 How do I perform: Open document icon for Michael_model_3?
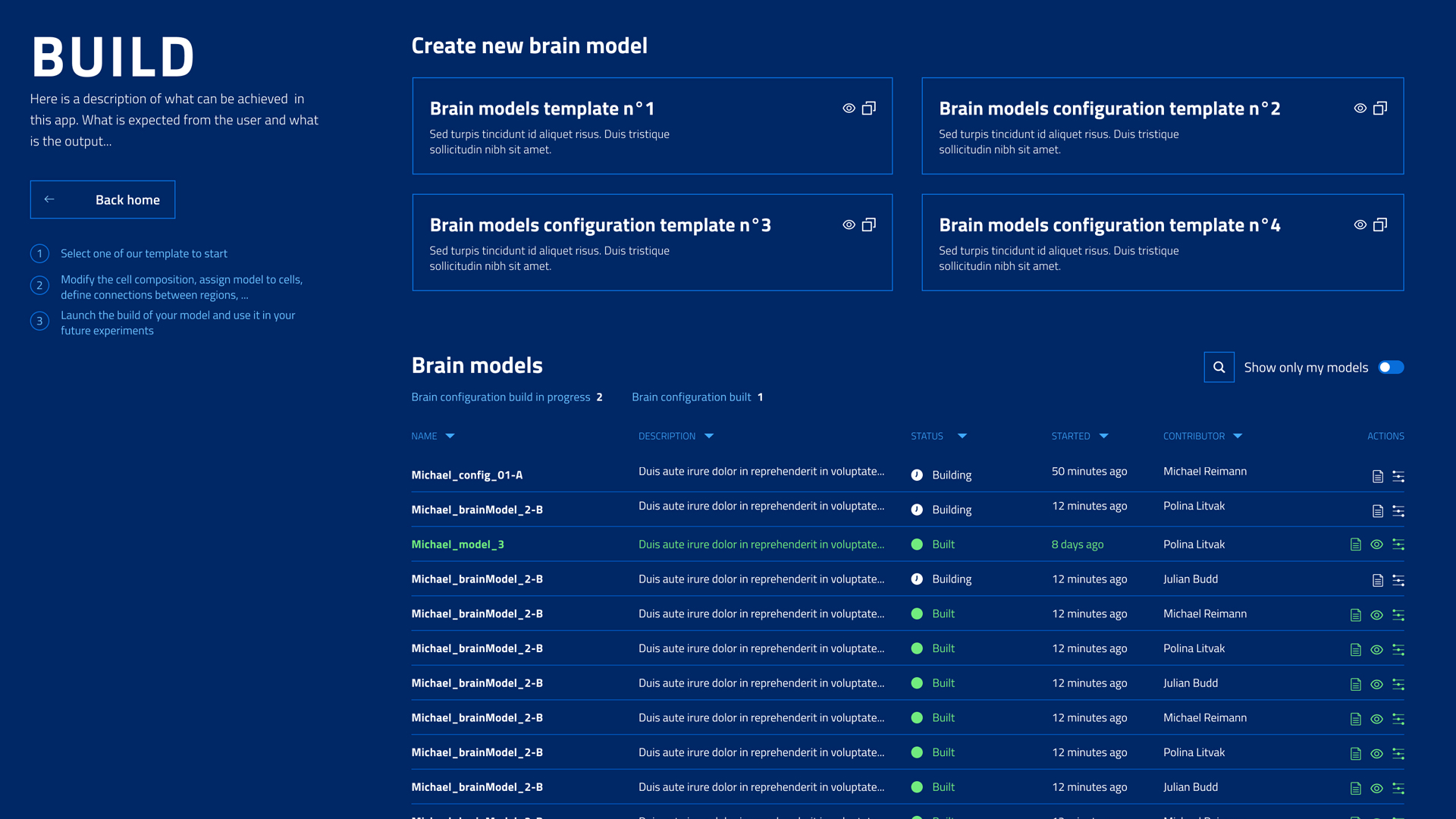[x=1356, y=544]
